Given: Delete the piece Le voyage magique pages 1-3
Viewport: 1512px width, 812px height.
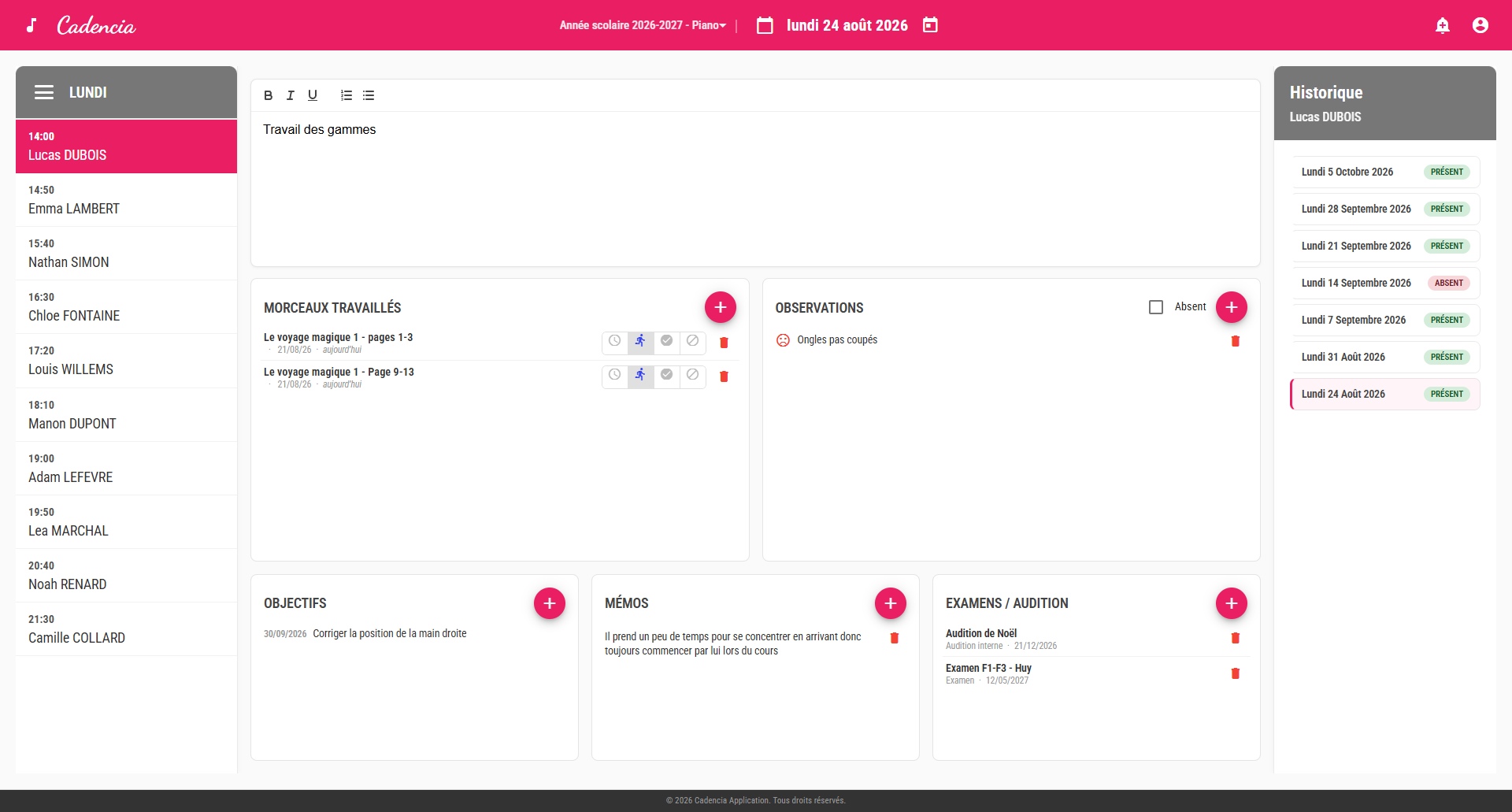Looking at the screenshot, I should 724,343.
